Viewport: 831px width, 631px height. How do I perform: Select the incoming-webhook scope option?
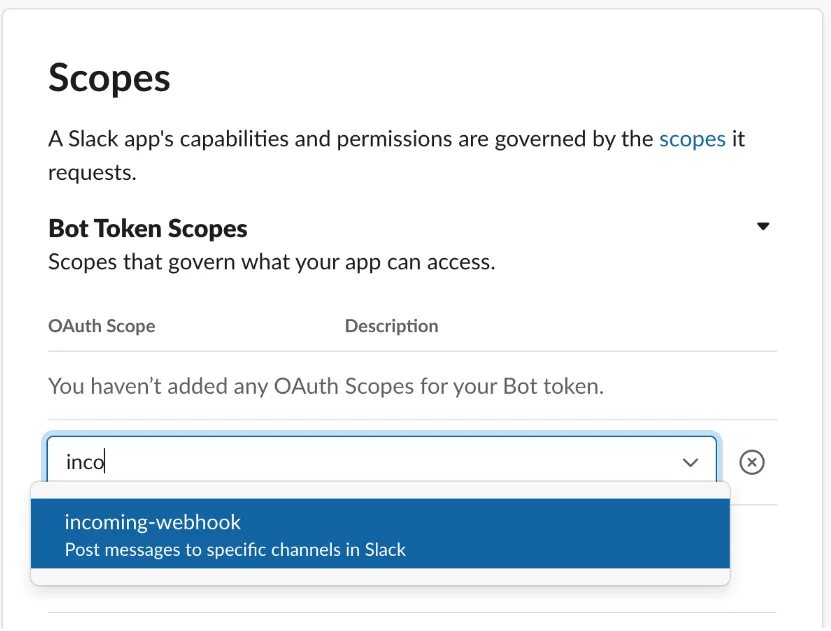pyautogui.click(x=380, y=534)
